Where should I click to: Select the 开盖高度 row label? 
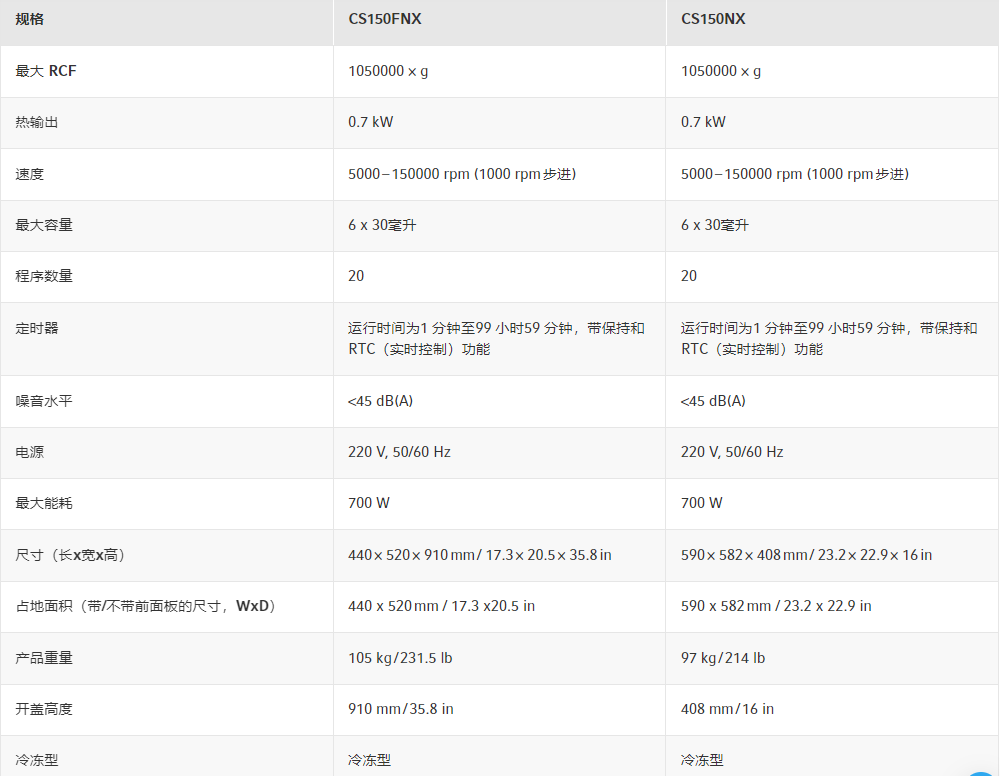44,709
